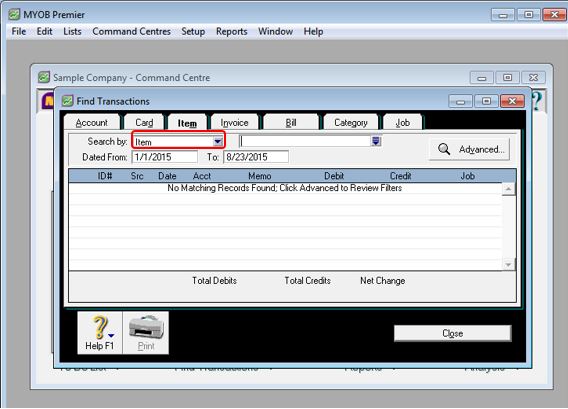This screenshot has height=409, width=568.
Task: Open the Reports menu
Action: (231, 32)
